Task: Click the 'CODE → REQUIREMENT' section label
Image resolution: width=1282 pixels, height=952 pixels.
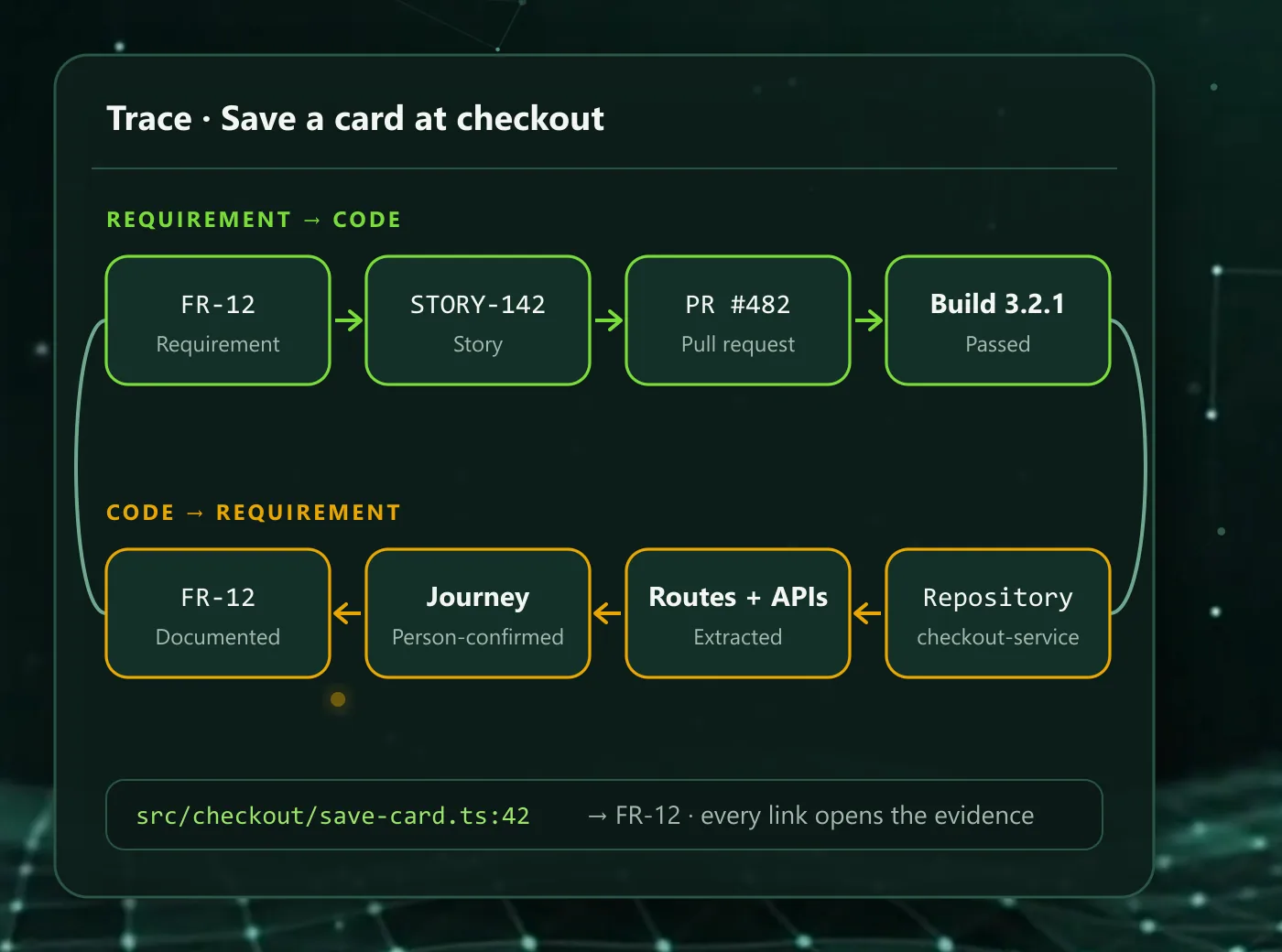Action: pyautogui.click(x=254, y=513)
